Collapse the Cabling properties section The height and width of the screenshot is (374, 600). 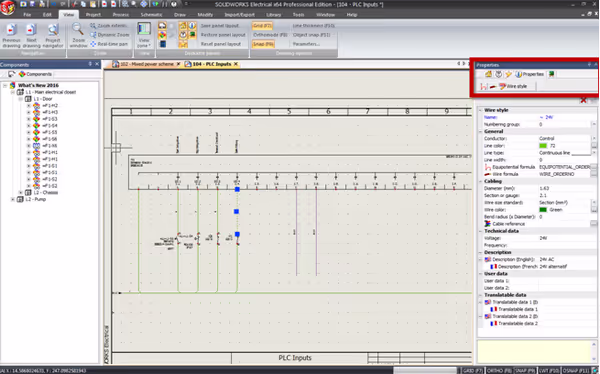coord(481,181)
